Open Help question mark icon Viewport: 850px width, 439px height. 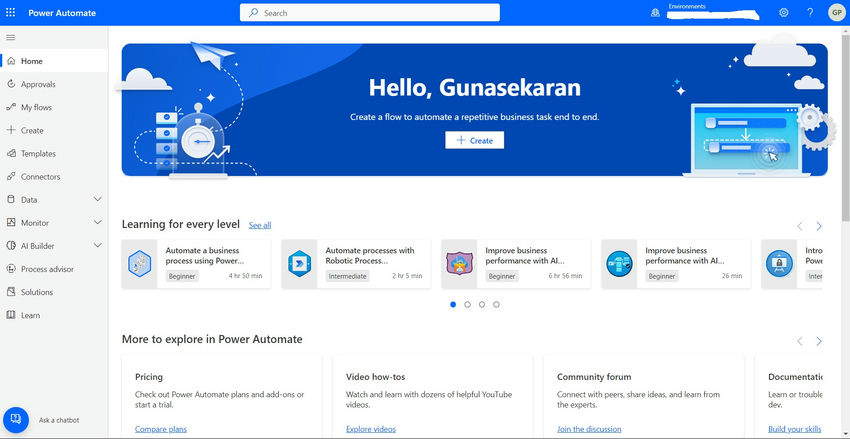[810, 12]
